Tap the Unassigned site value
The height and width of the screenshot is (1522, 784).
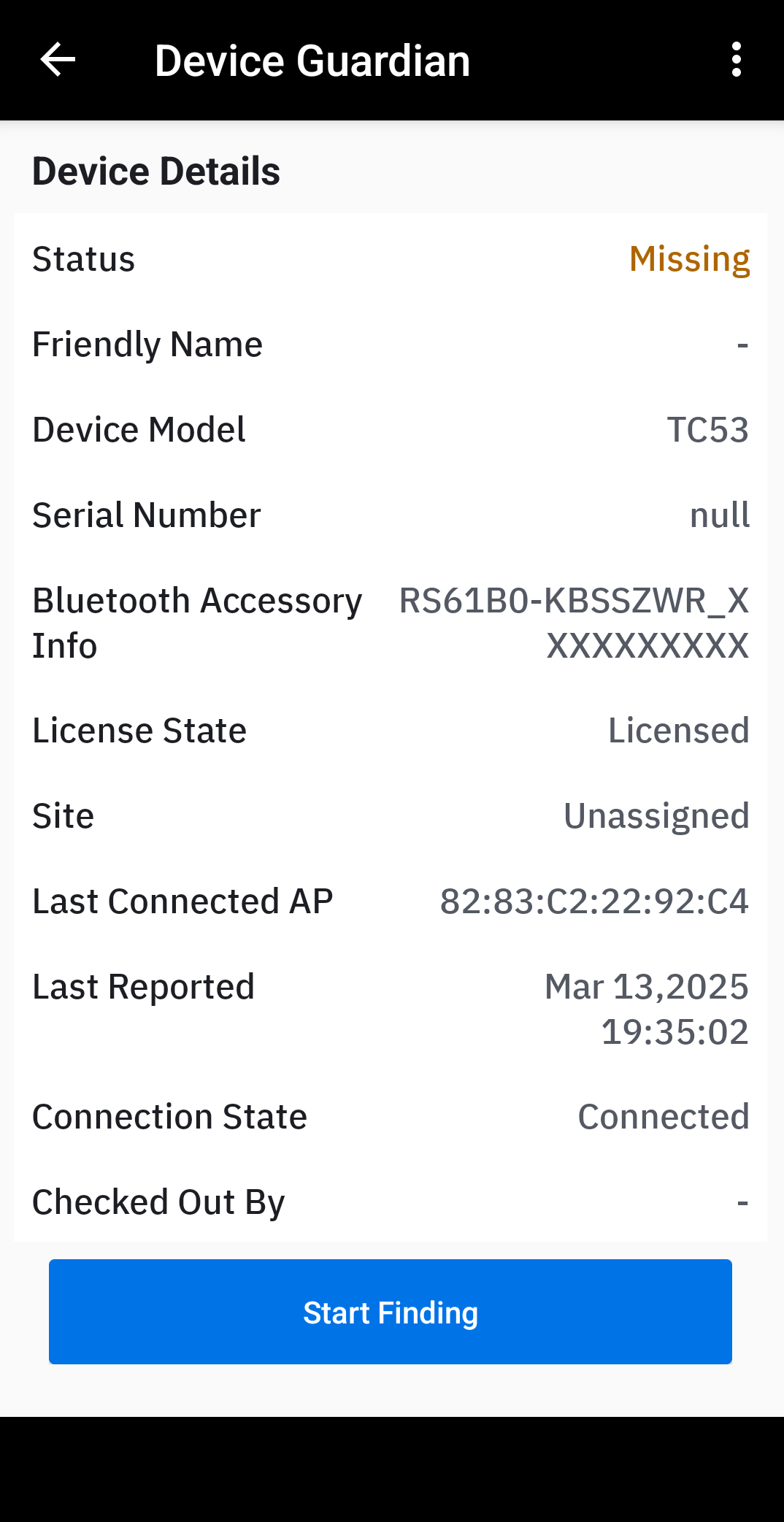click(656, 816)
